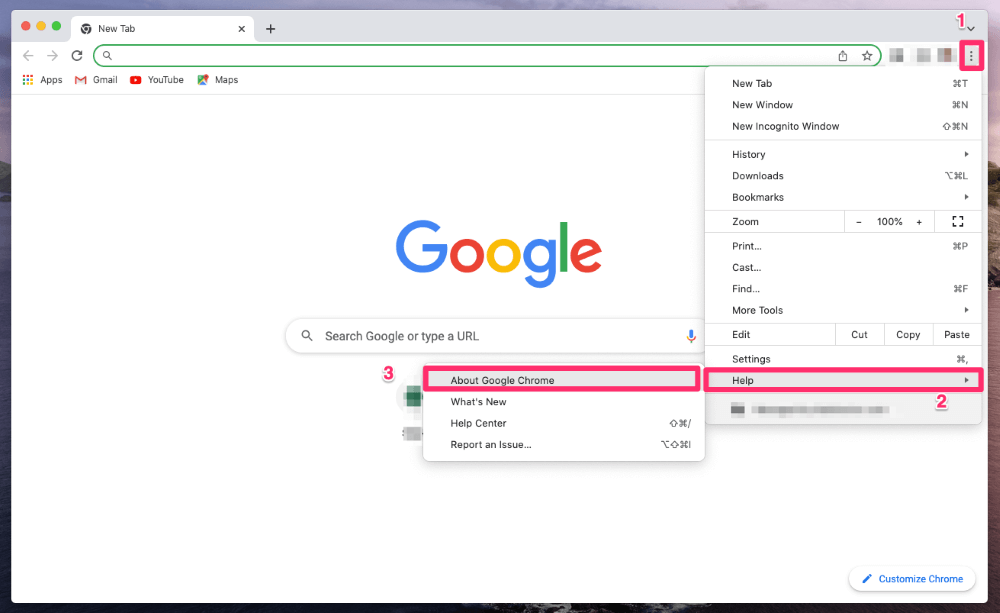Click the forward navigation arrow
1000x613 pixels.
(52, 55)
